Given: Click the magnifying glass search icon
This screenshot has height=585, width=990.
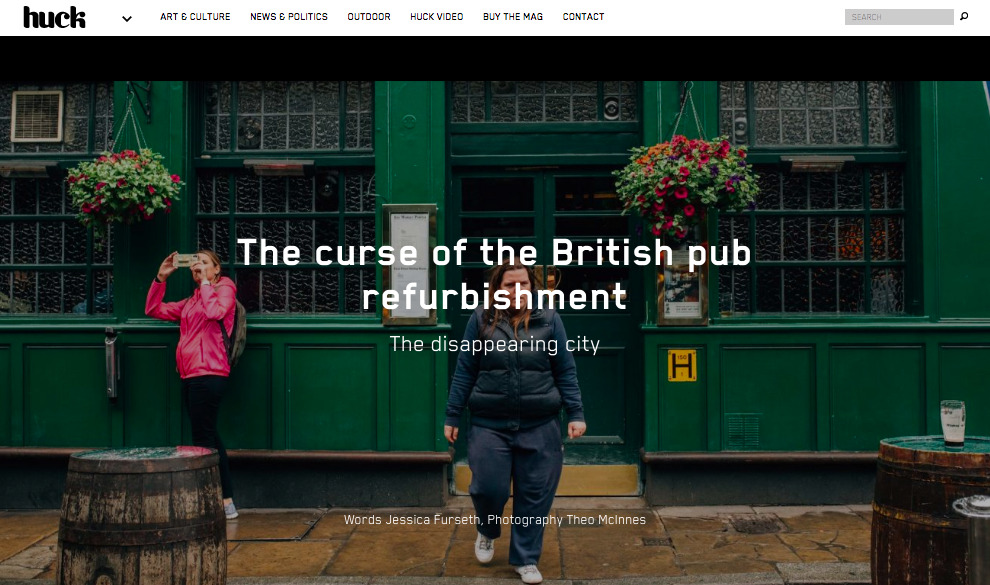Looking at the screenshot, I should click(x=964, y=16).
